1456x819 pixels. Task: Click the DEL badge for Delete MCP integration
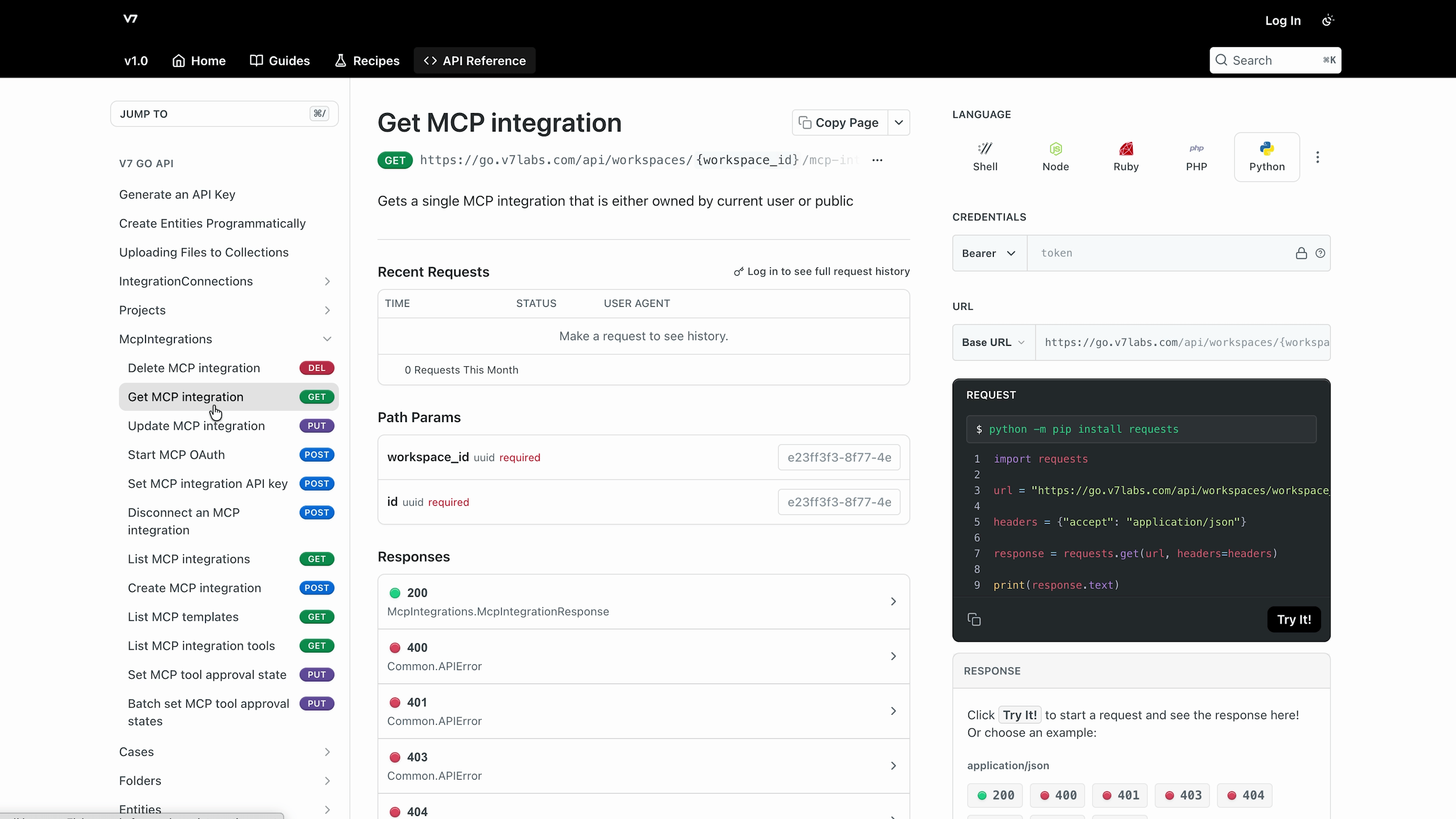click(317, 368)
